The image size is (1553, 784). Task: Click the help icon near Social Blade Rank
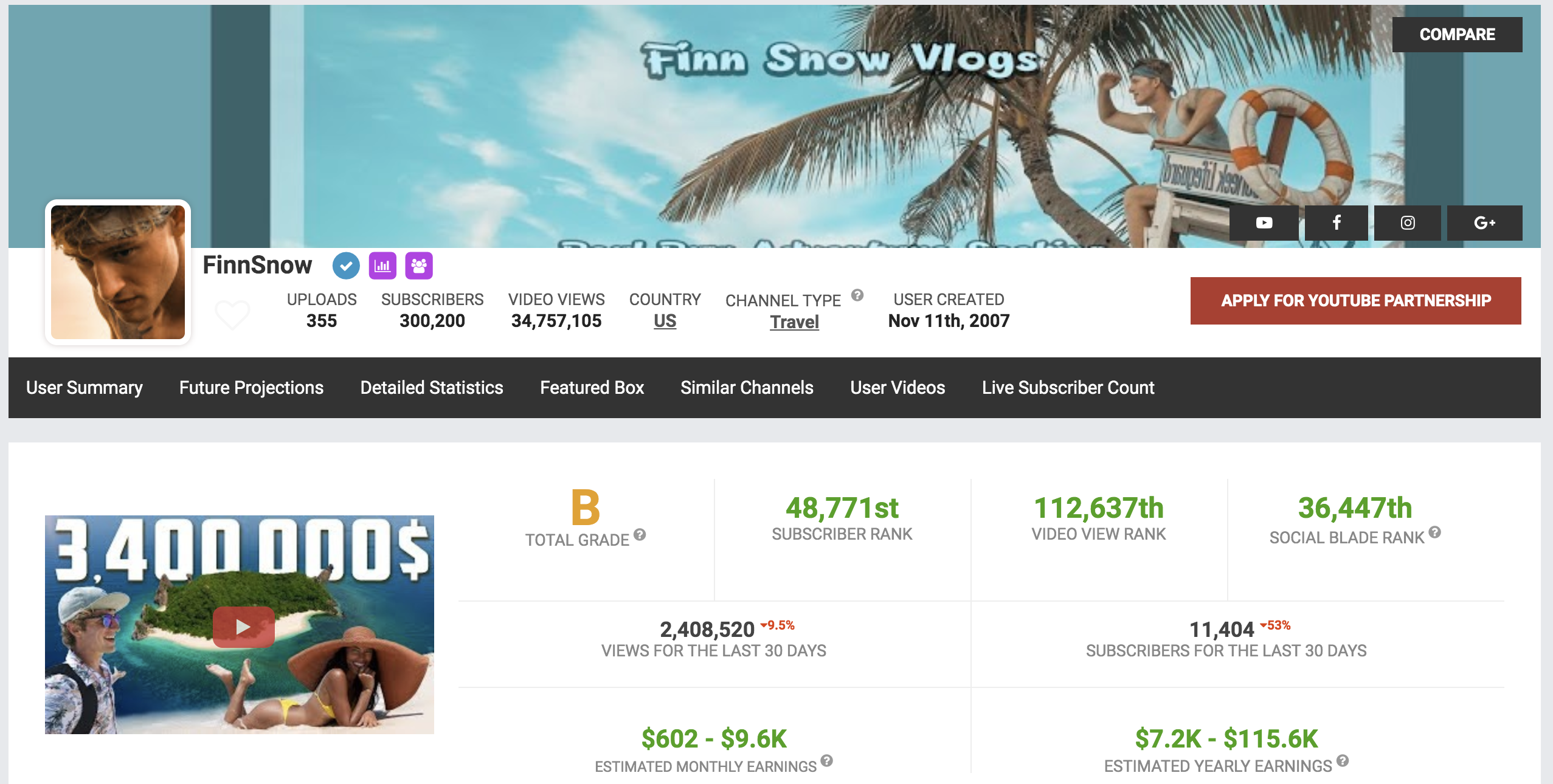(1435, 532)
